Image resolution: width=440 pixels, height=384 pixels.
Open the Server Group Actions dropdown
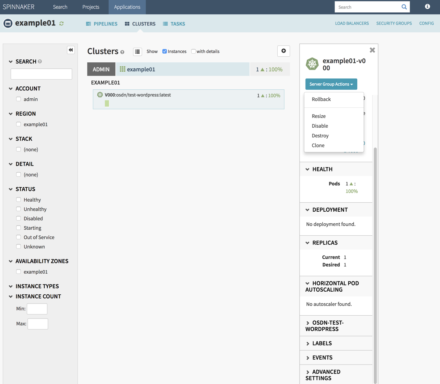(331, 84)
